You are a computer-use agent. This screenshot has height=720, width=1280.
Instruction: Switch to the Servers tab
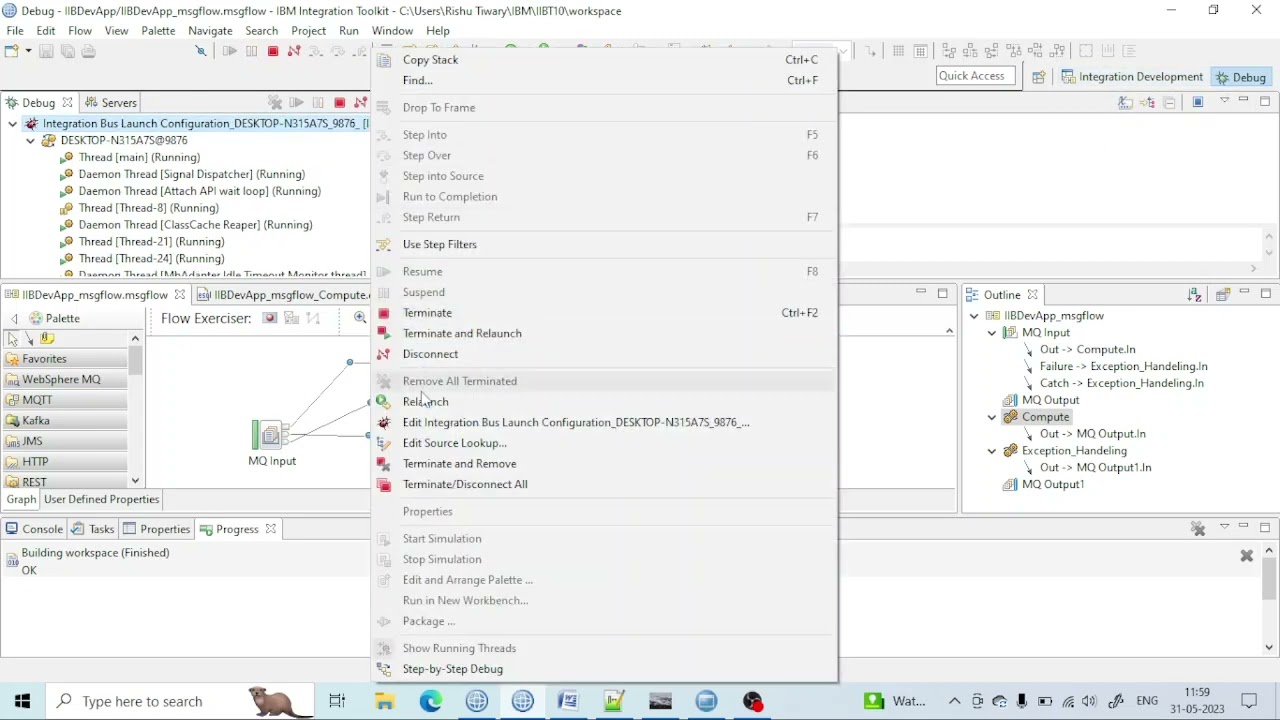tap(110, 103)
